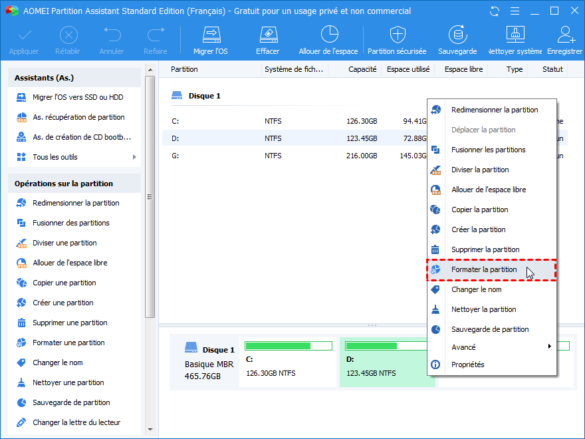The width and height of the screenshot is (585, 439).
Task: Choose Copier la partition in context menu
Action: pyautogui.click(x=492, y=210)
